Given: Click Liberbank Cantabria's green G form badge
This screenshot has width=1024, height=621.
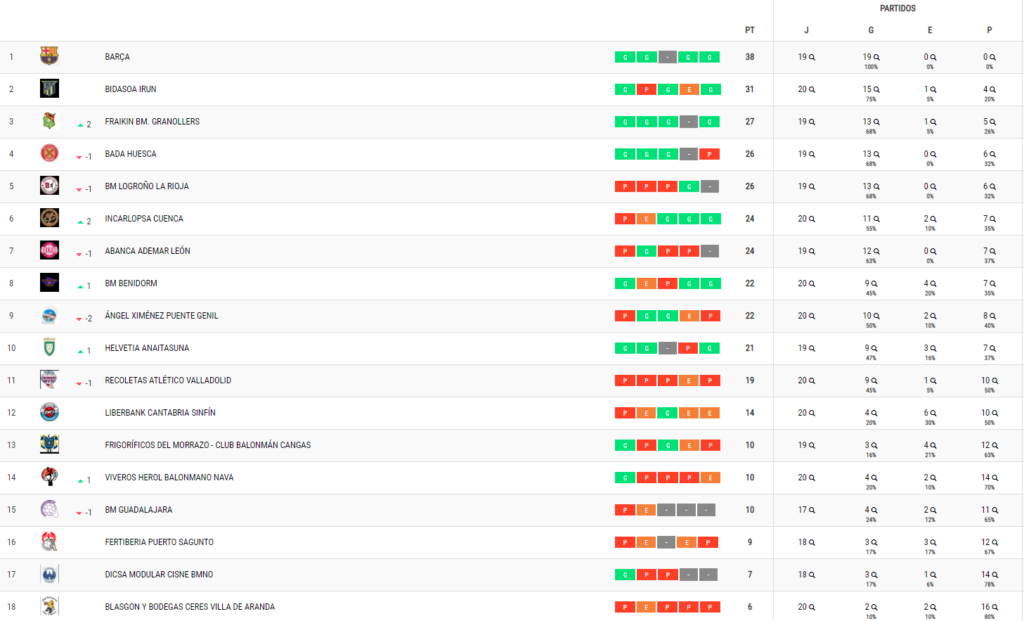Looking at the screenshot, I should 667,413.
